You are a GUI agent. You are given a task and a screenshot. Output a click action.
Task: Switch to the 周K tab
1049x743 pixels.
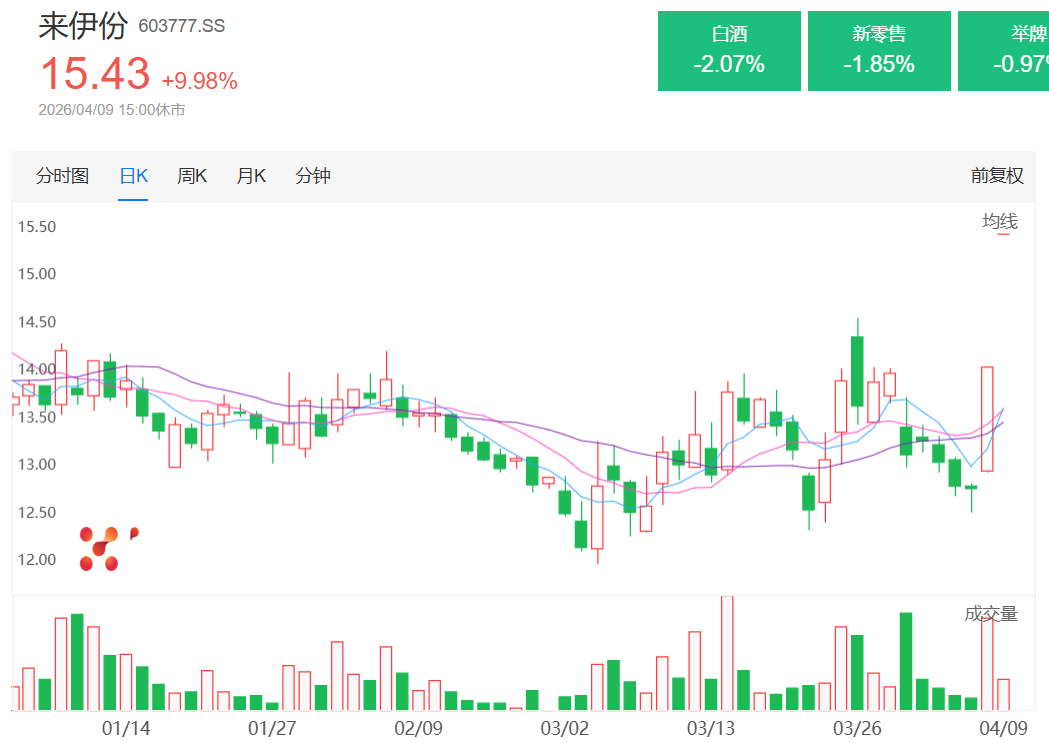pyautogui.click(x=191, y=176)
